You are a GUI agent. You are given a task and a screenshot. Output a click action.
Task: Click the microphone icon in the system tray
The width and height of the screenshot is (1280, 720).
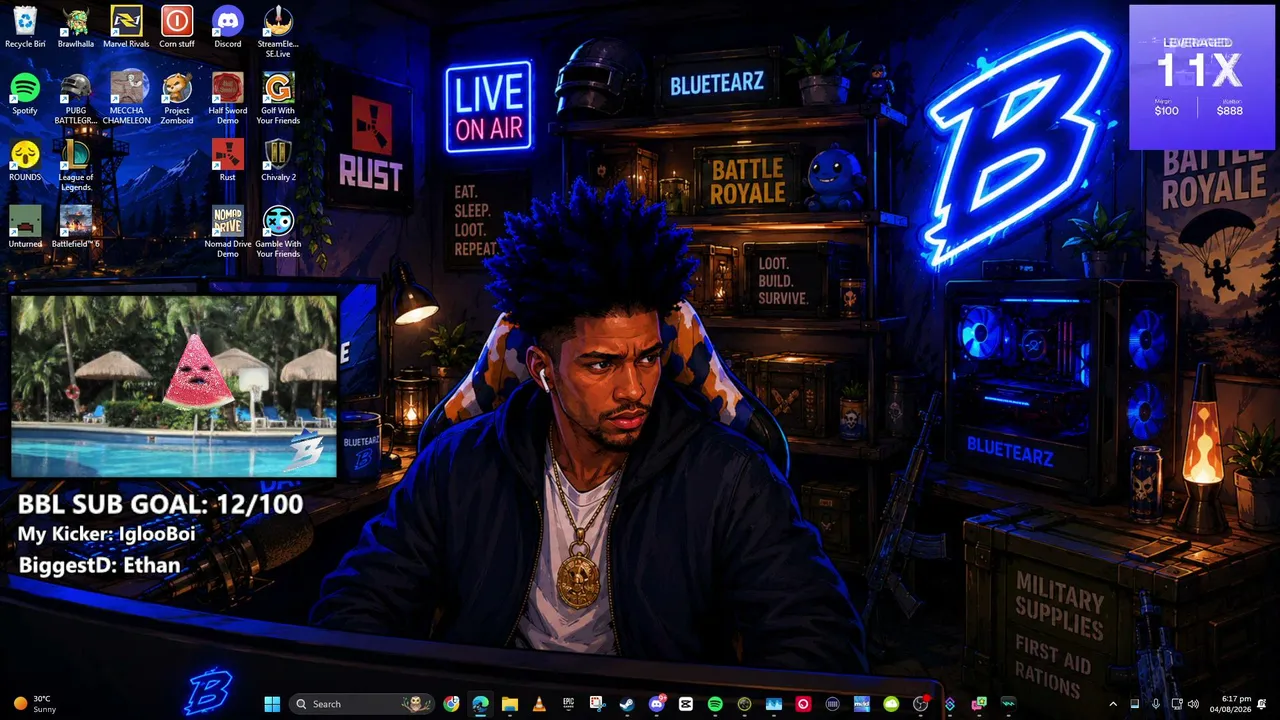point(1156,704)
